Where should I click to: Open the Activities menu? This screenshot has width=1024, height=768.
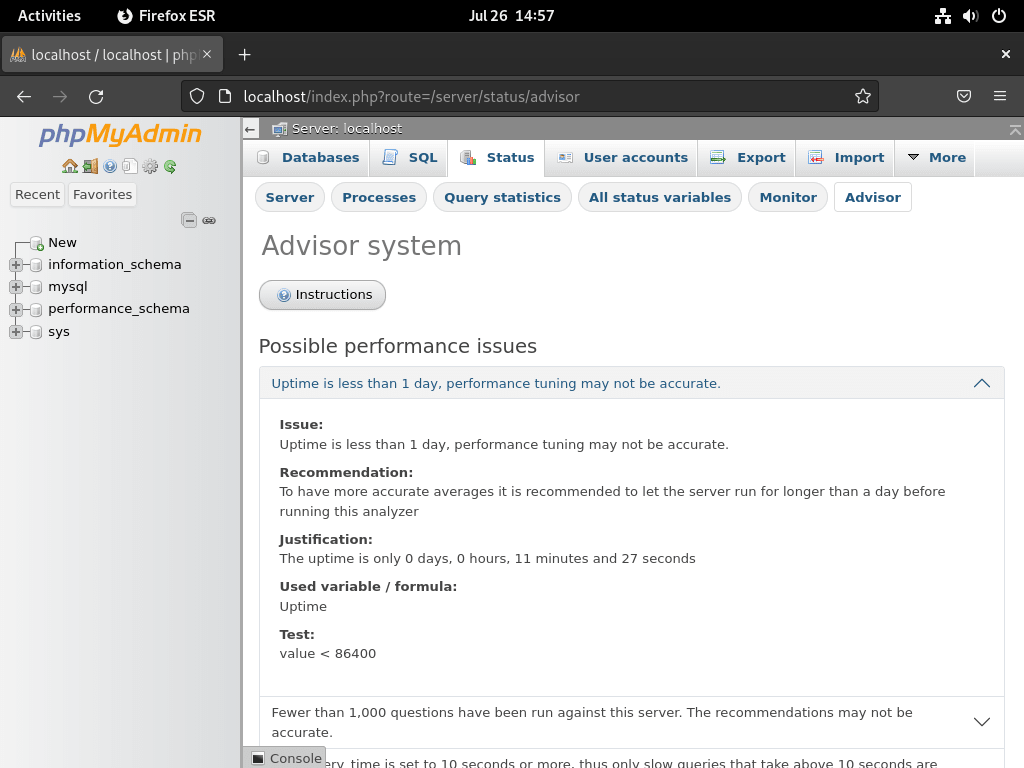pos(48,15)
